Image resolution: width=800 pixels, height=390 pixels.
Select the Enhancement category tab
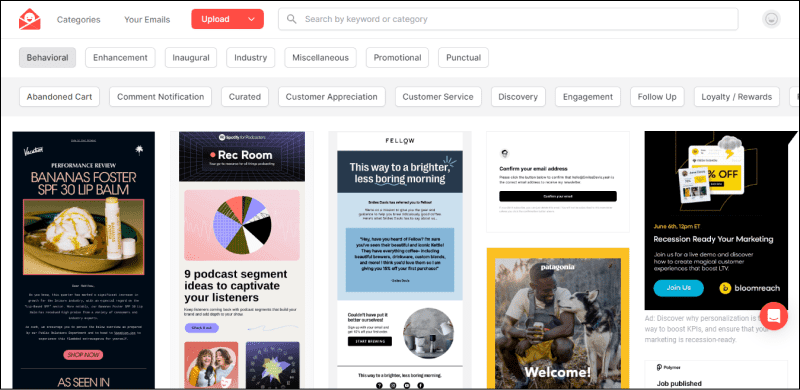coord(120,58)
